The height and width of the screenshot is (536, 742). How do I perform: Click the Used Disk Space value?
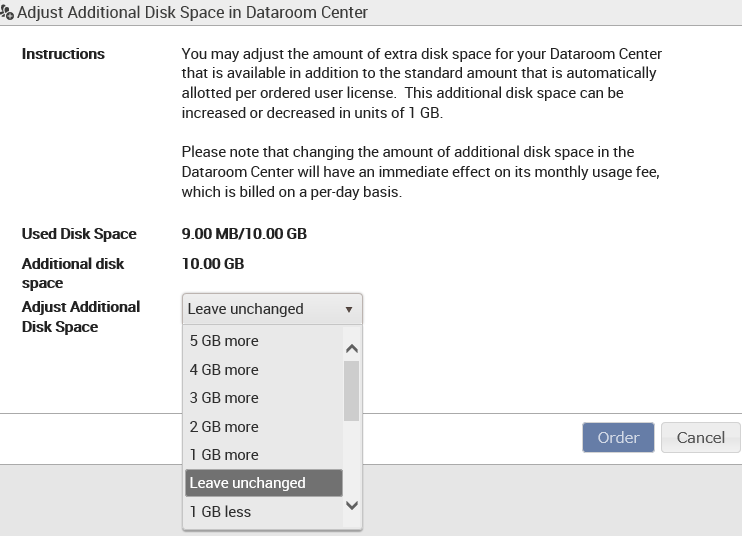[244, 234]
